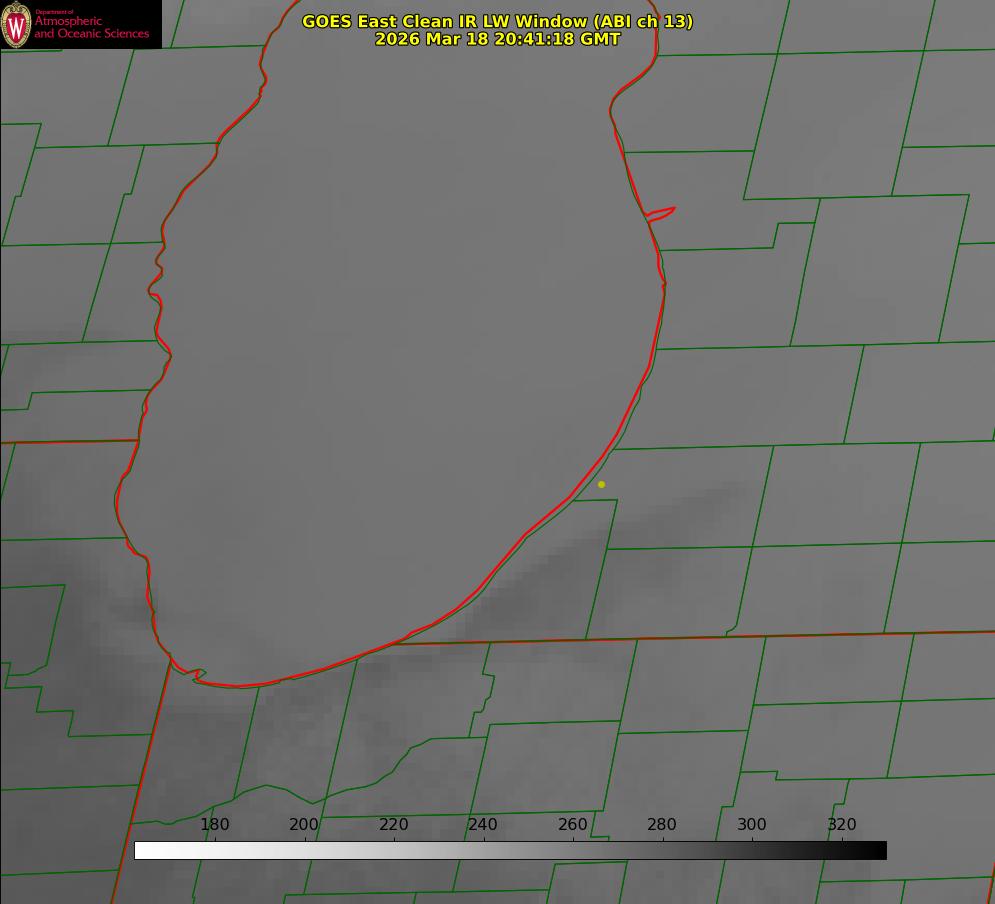
Task: Click the 220 label on the color scale
Action: click(x=393, y=825)
